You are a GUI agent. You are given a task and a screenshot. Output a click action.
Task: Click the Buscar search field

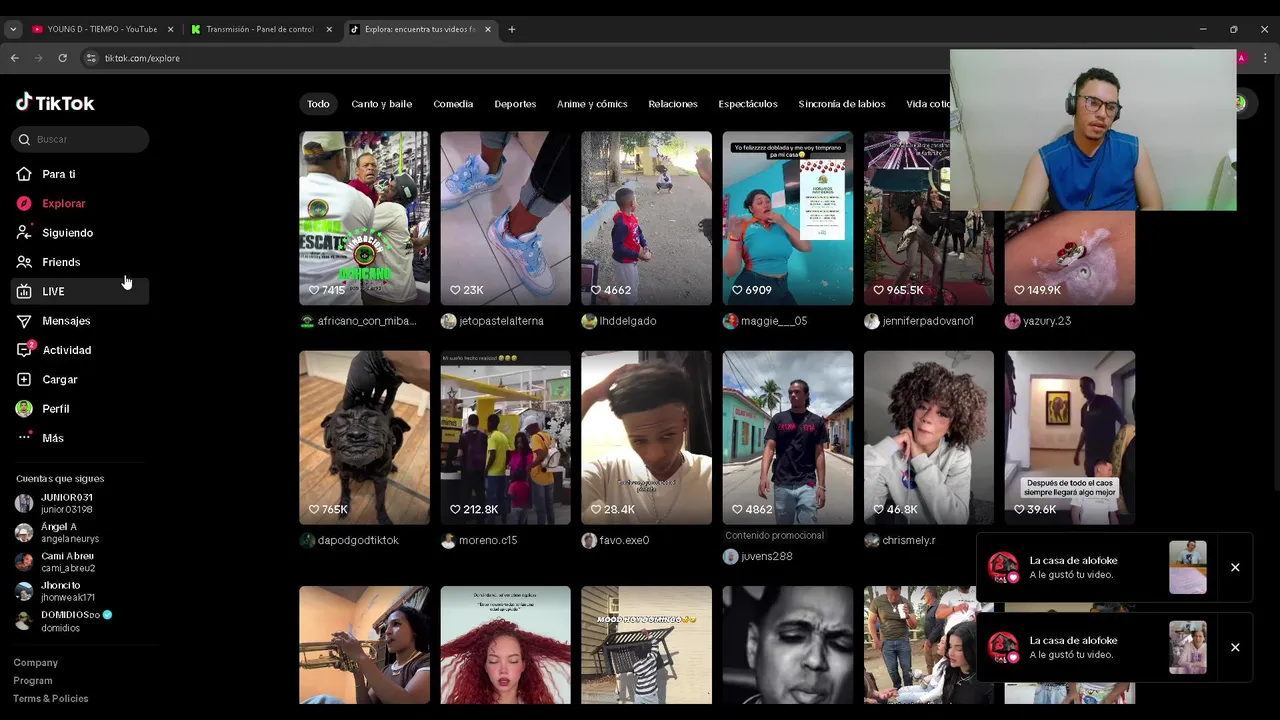80,139
